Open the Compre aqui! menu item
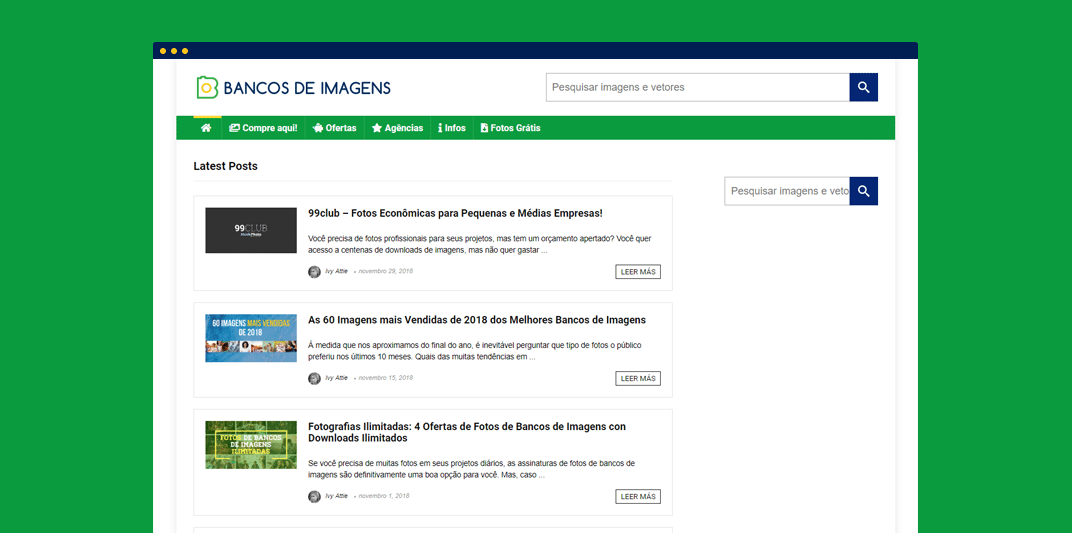 [263, 128]
